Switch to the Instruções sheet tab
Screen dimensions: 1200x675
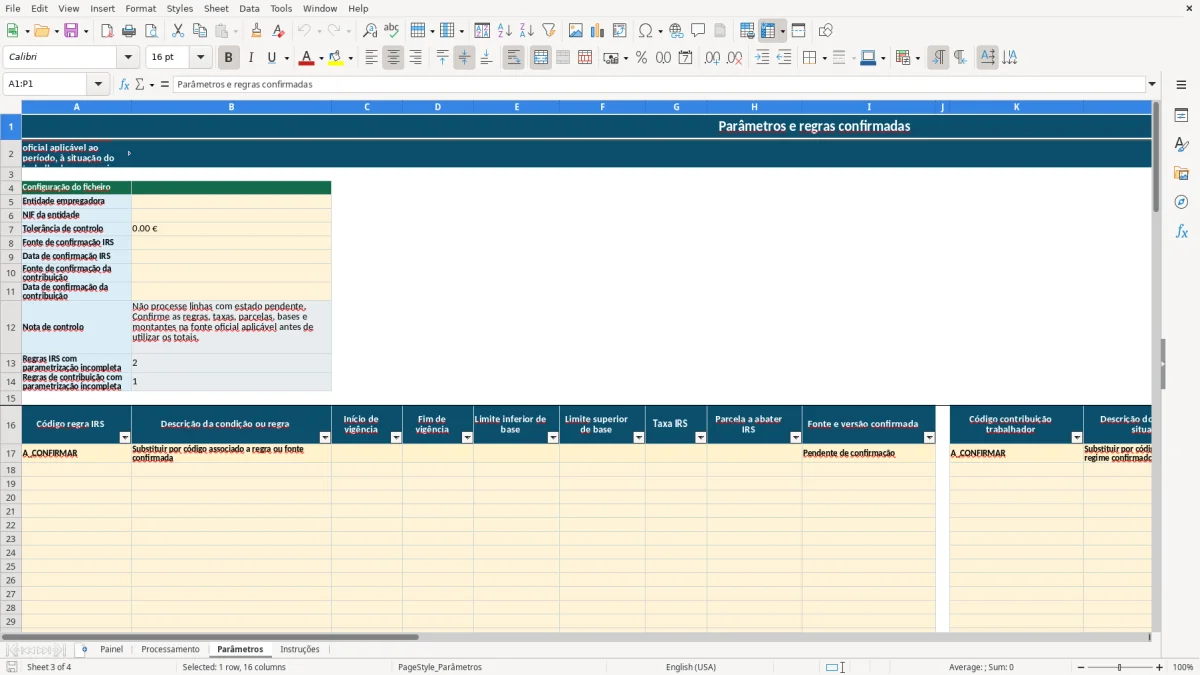[x=300, y=650]
